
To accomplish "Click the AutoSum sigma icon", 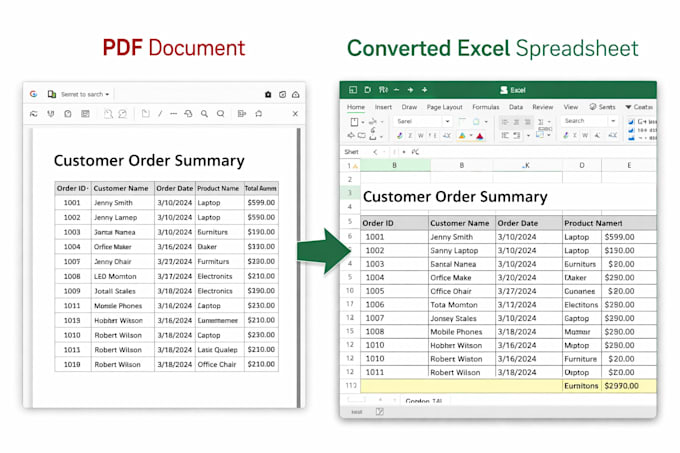I will pyautogui.click(x=540, y=122).
